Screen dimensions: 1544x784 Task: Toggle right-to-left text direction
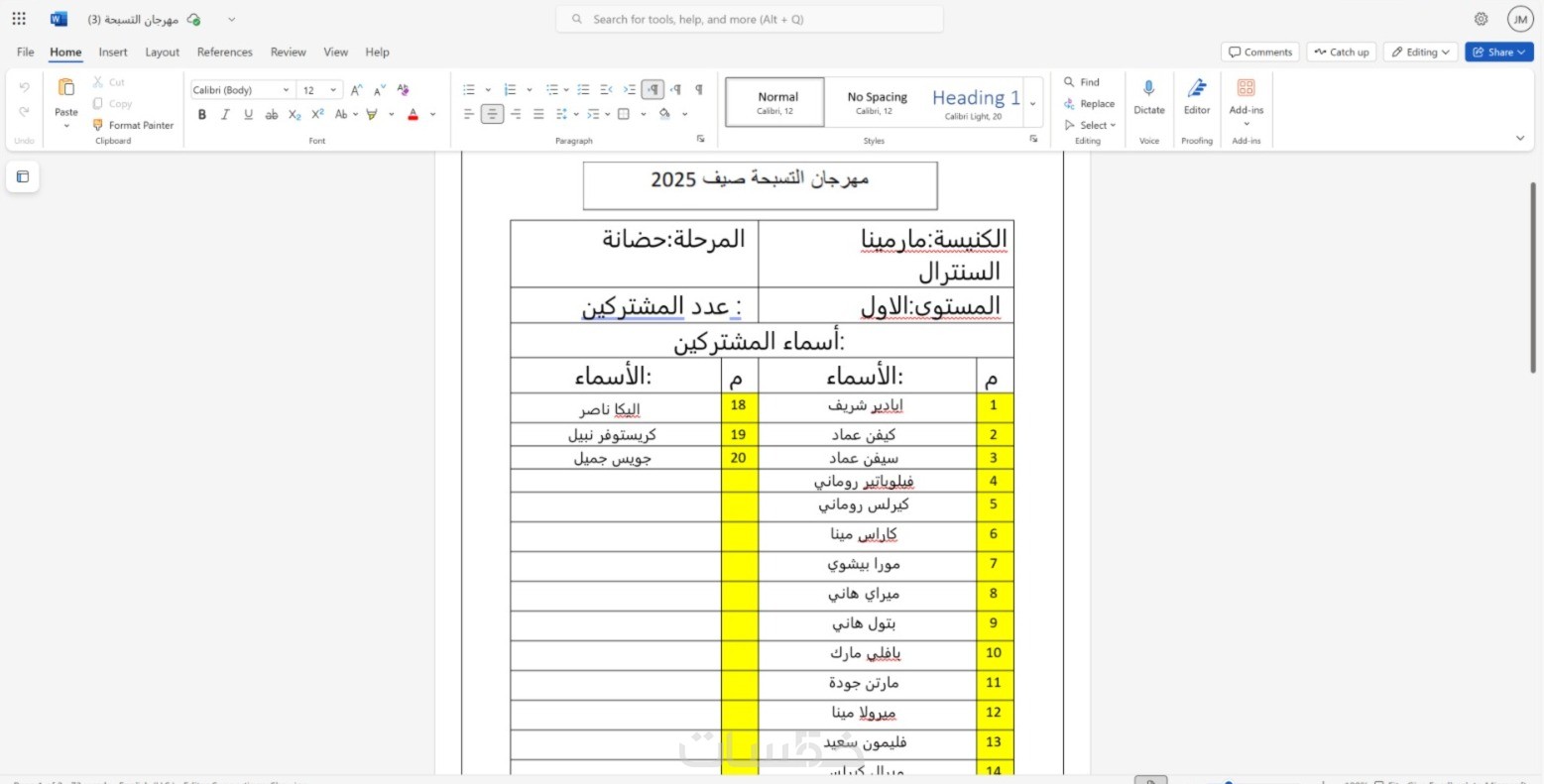(675, 89)
